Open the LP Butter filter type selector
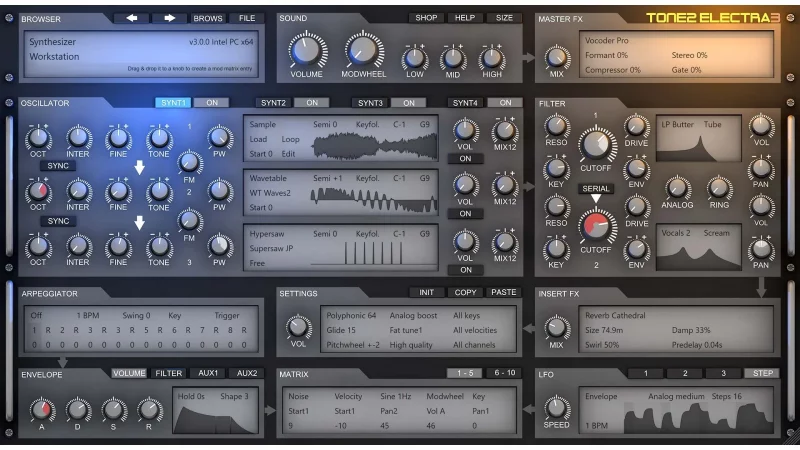 pos(677,125)
